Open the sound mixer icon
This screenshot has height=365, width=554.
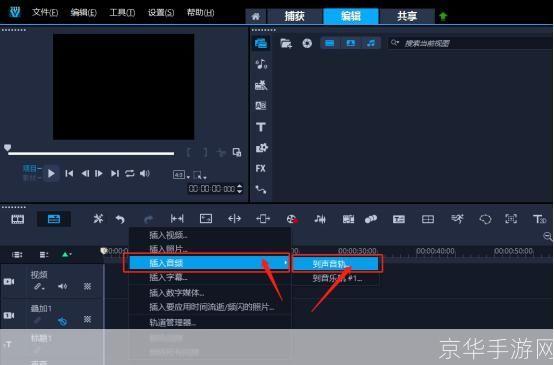point(320,219)
